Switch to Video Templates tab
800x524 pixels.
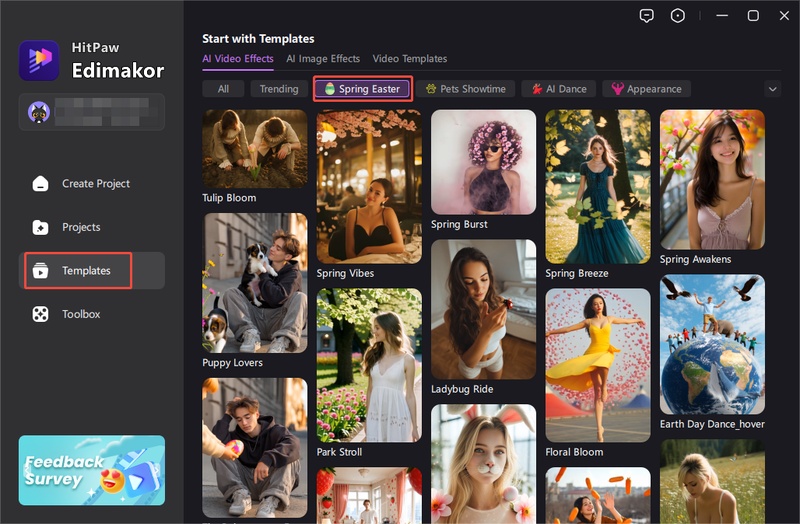410,59
